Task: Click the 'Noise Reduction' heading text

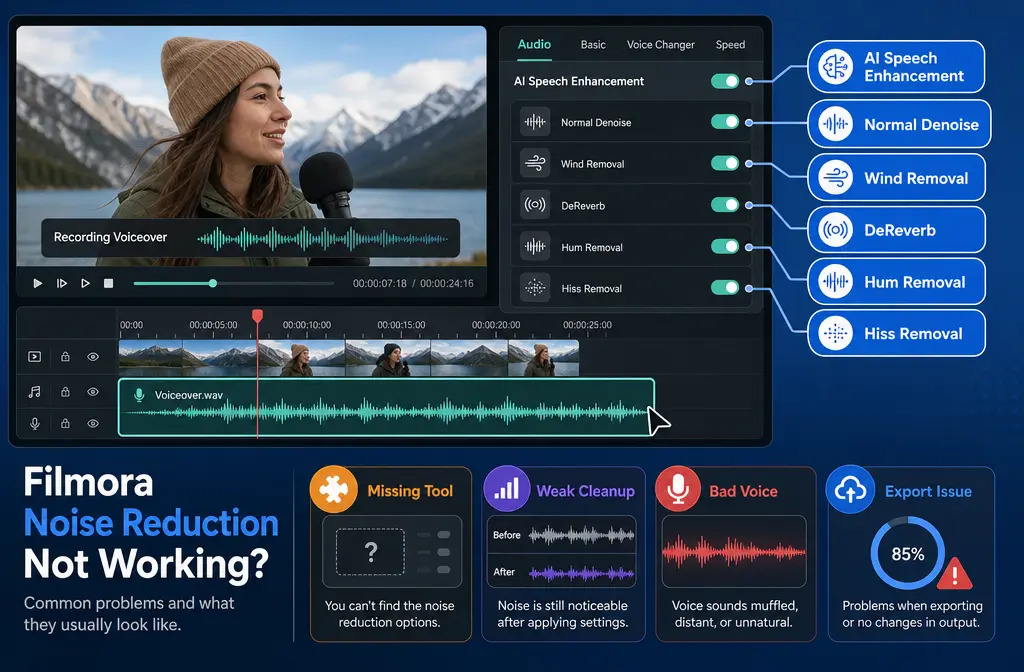Action: 152,523
